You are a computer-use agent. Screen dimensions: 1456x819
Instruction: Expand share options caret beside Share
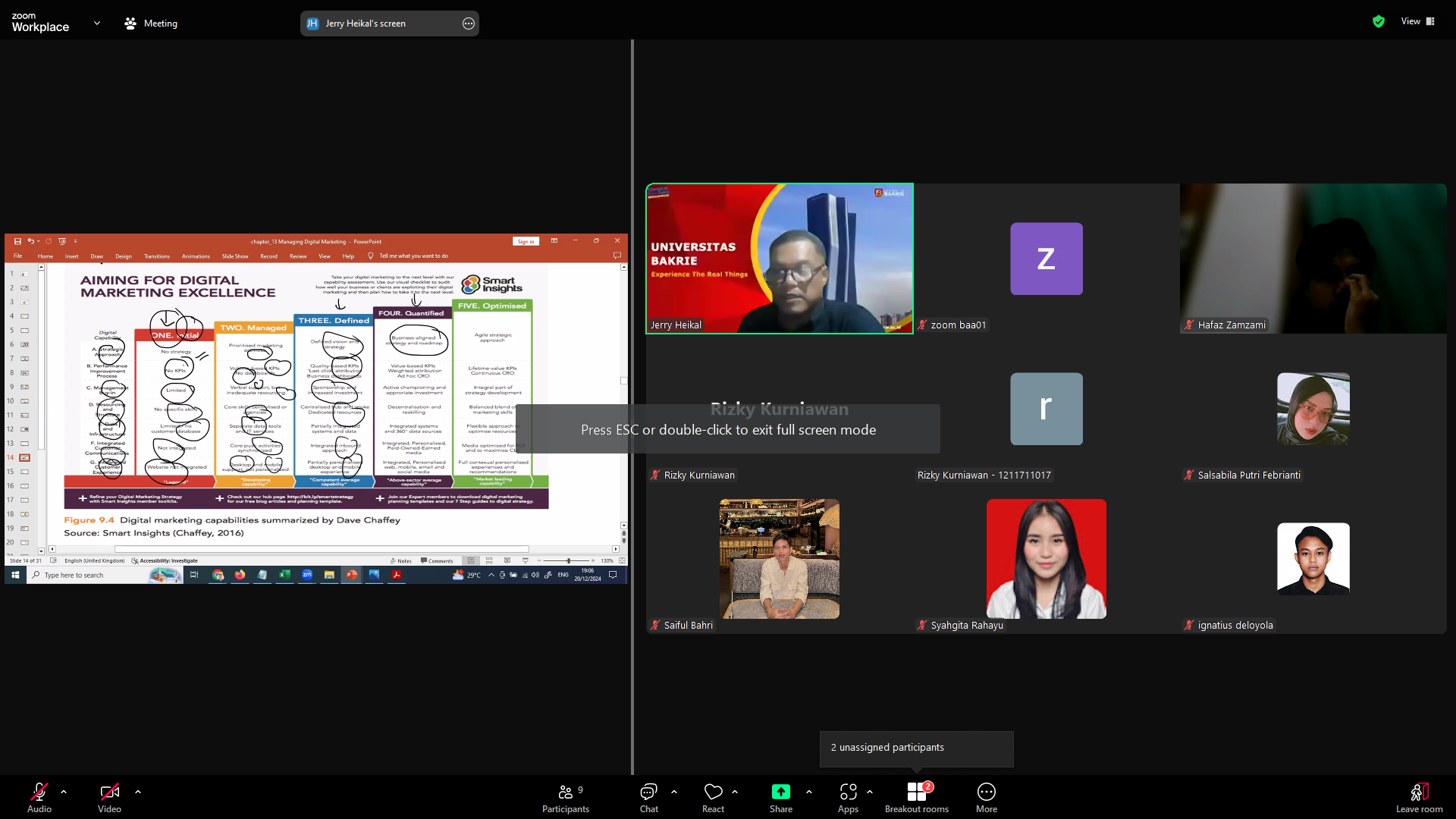(x=809, y=792)
